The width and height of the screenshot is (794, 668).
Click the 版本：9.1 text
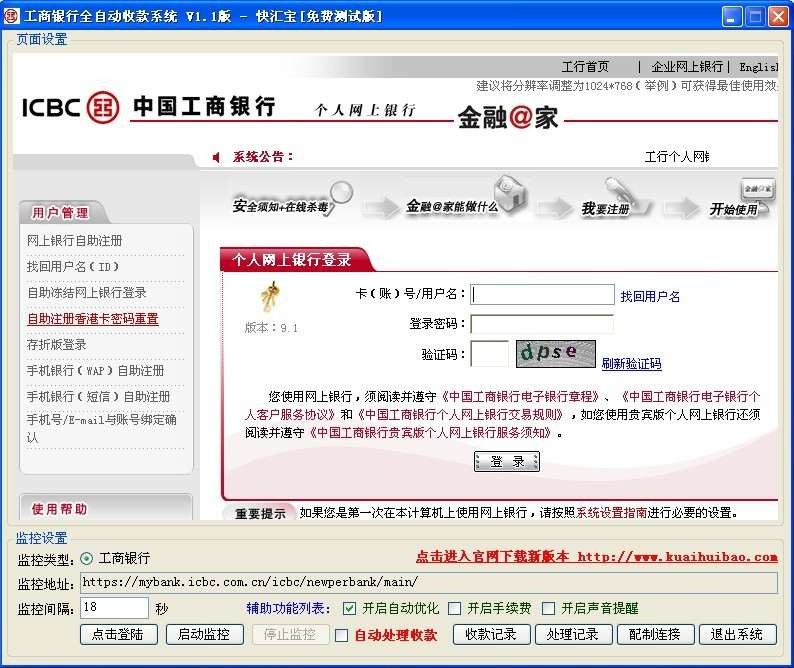click(x=271, y=328)
